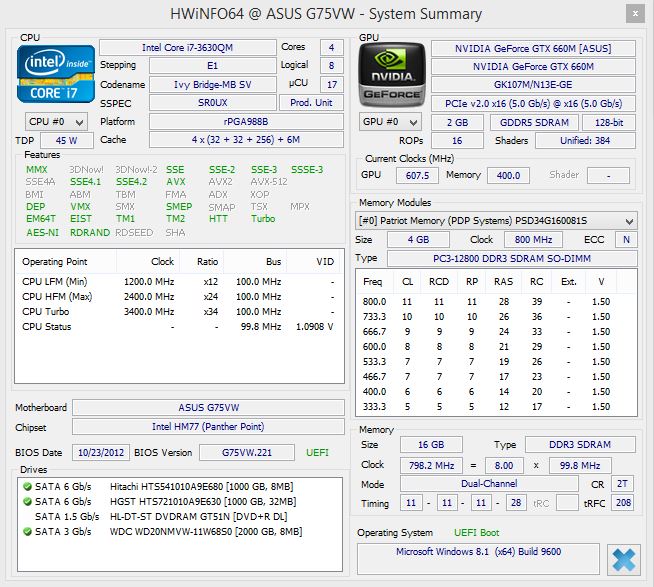The width and height of the screenshot is (654, 587).
Task: Click the Microsoft Windows 8.1 operating system box
Action: [x=478, y=553]
